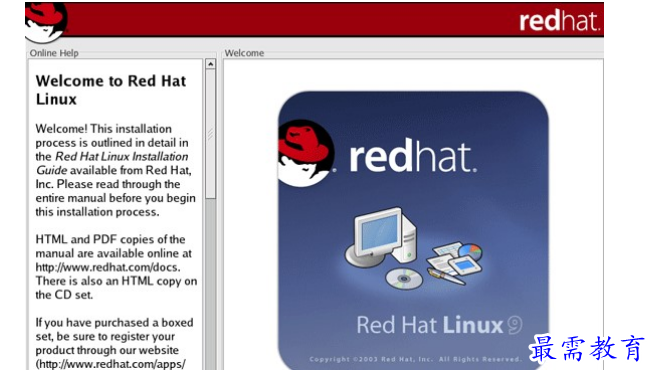This screenshot has height=380, width=653.
Task: Click the redhat wordmark in the red banner
Action: point(560,21)
